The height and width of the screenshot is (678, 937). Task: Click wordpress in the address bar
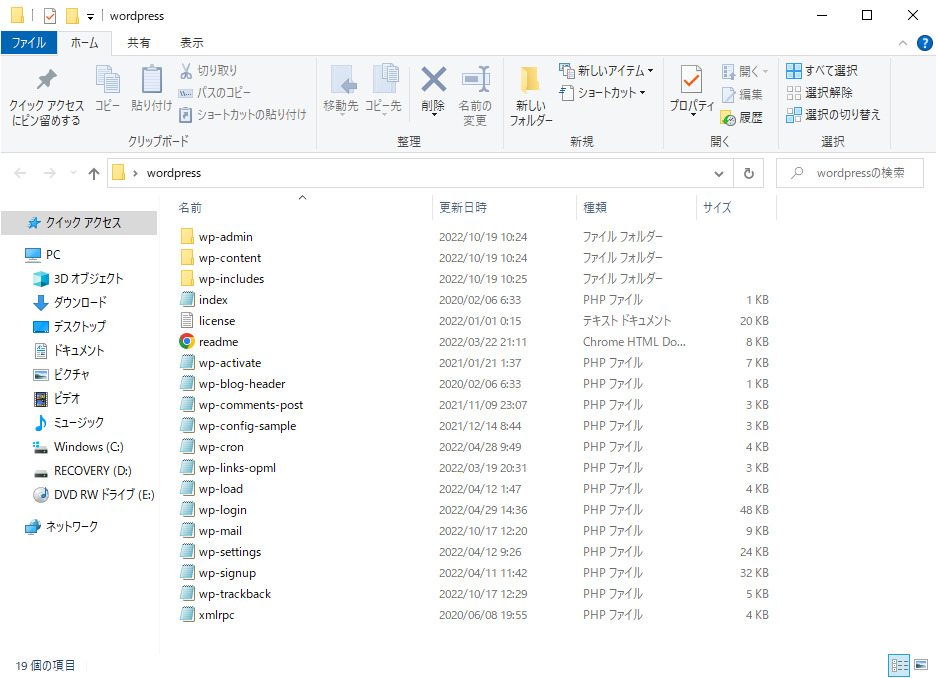[x=174, y=173]
